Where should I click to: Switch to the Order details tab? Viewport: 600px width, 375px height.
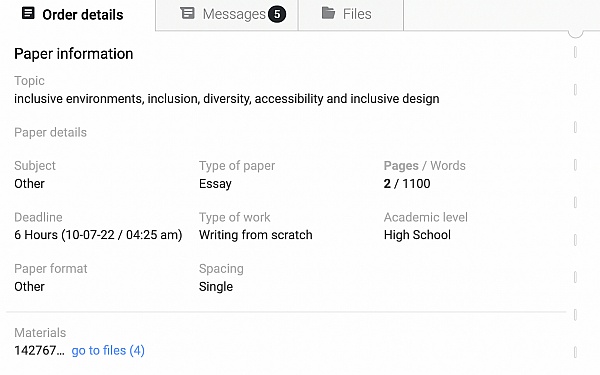pyautogui.click(x=73, y=15)
